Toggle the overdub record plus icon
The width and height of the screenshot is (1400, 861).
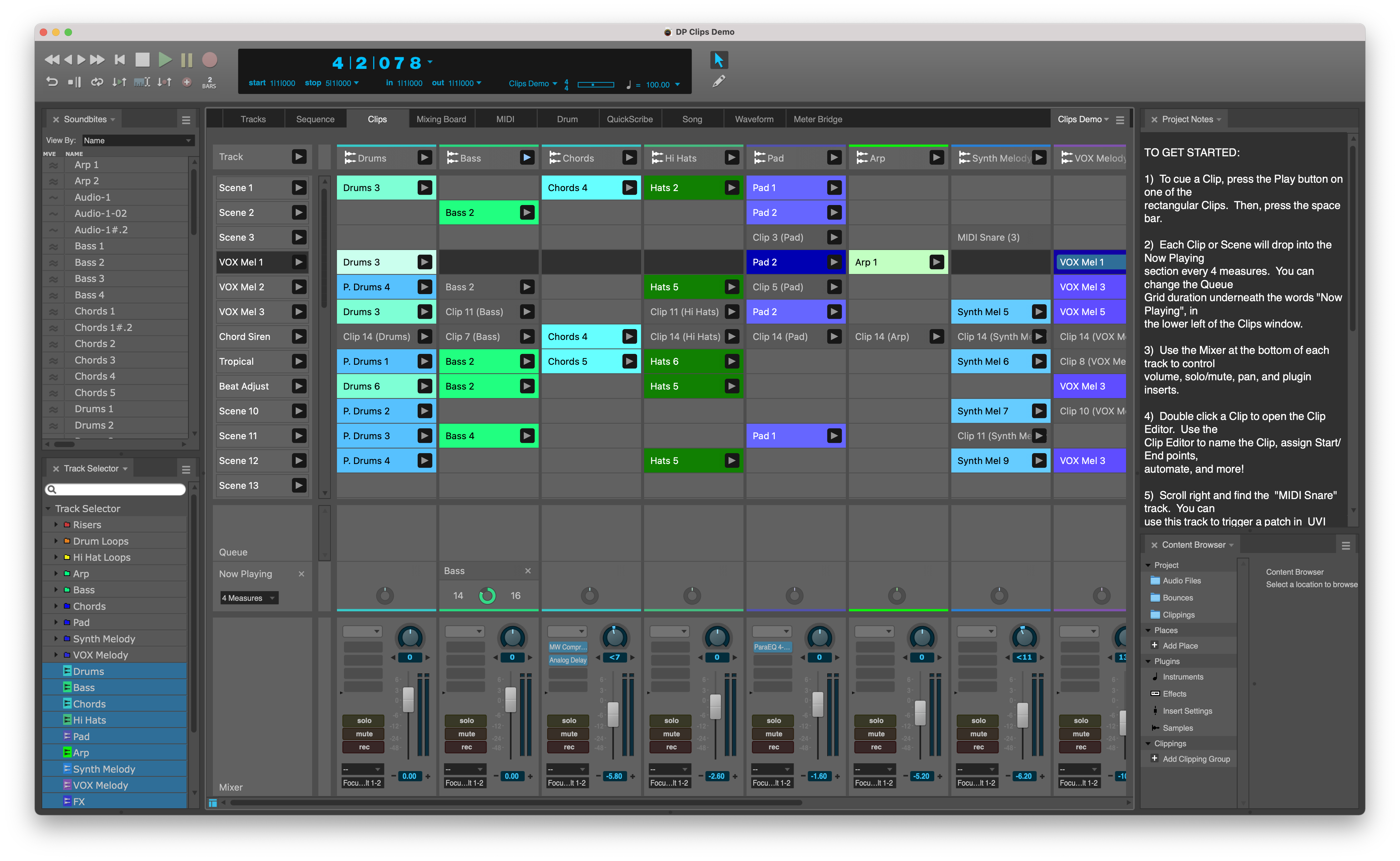coord(187,82)
